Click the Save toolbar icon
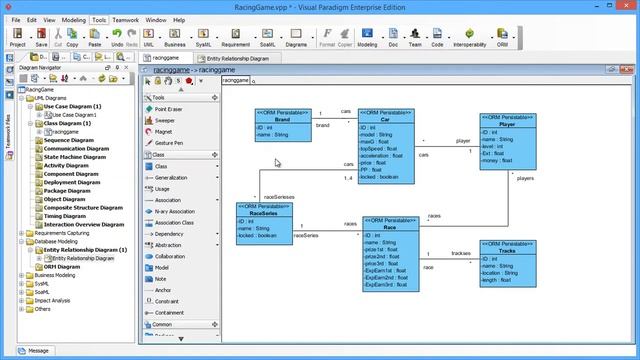Image resolution: width=640 pixels, height=360 pixels. tap(41, 38)
